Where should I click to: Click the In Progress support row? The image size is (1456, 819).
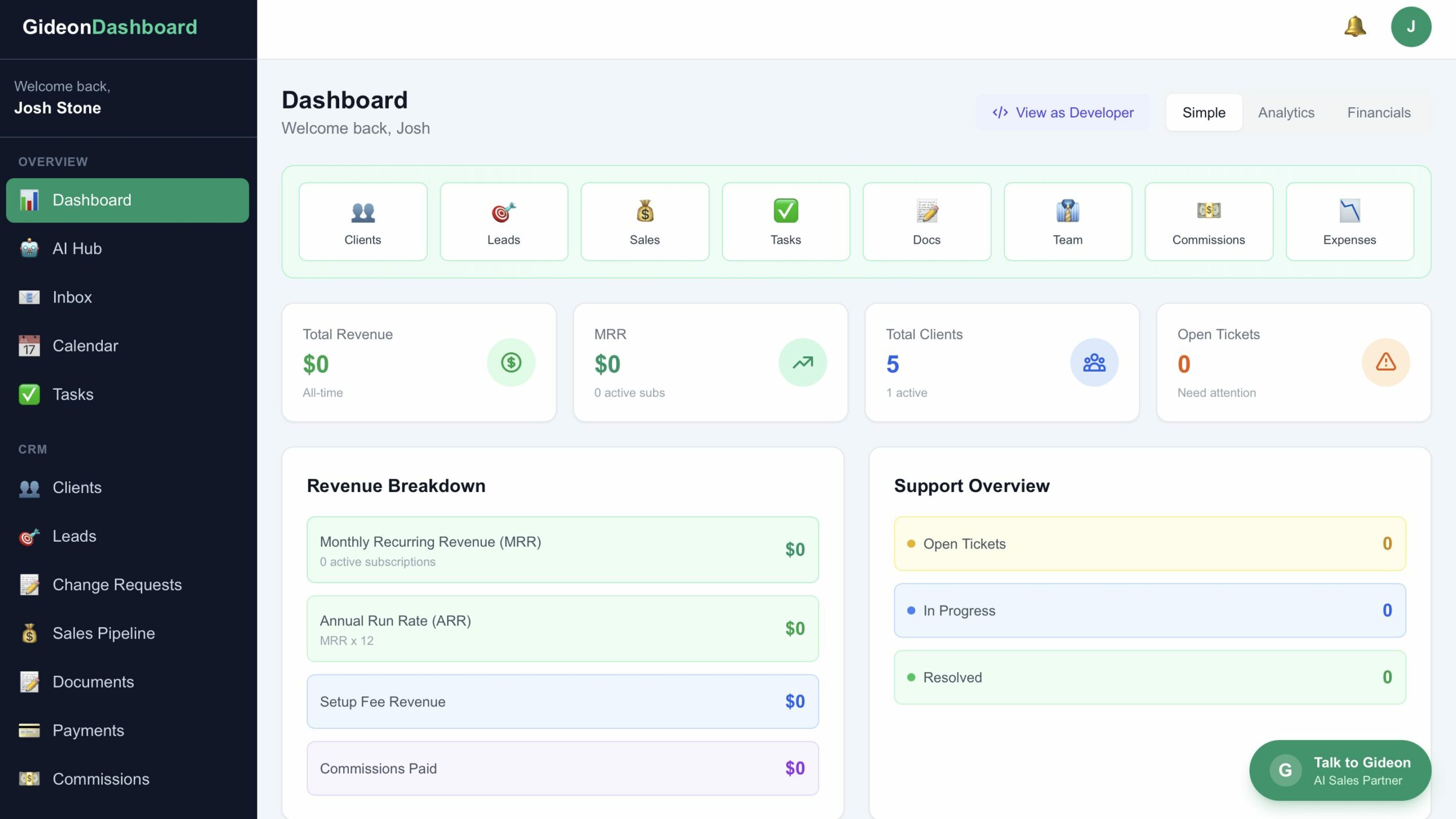1149,610
